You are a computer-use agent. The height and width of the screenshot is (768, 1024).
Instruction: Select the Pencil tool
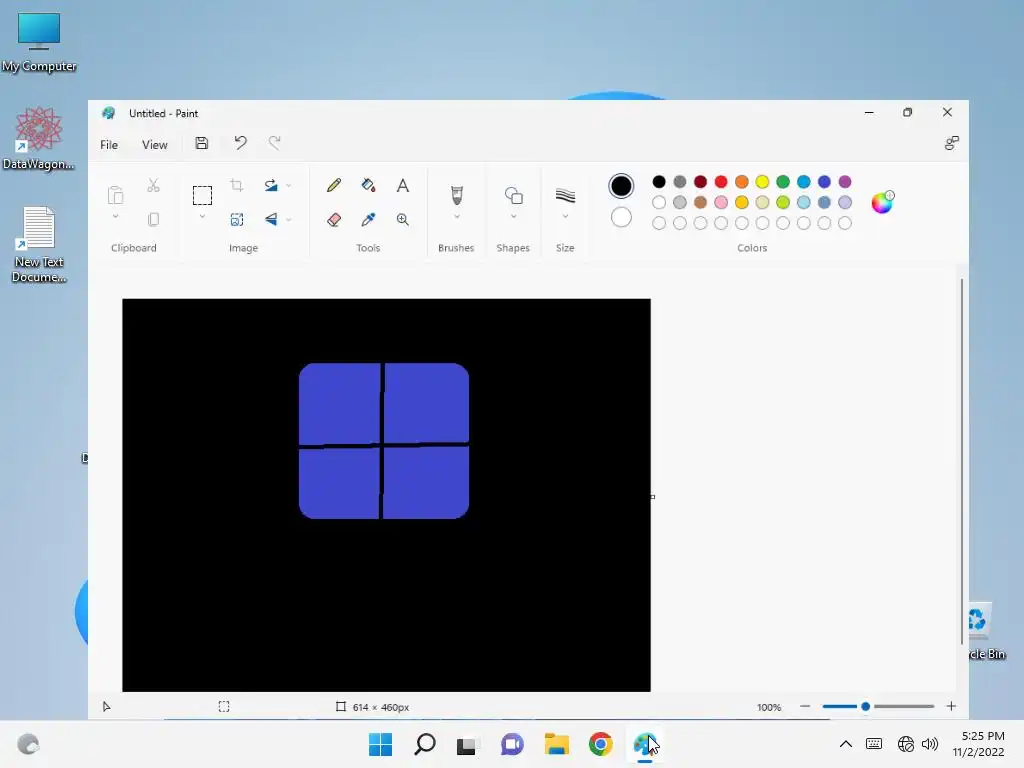click(x=334, y=185)
